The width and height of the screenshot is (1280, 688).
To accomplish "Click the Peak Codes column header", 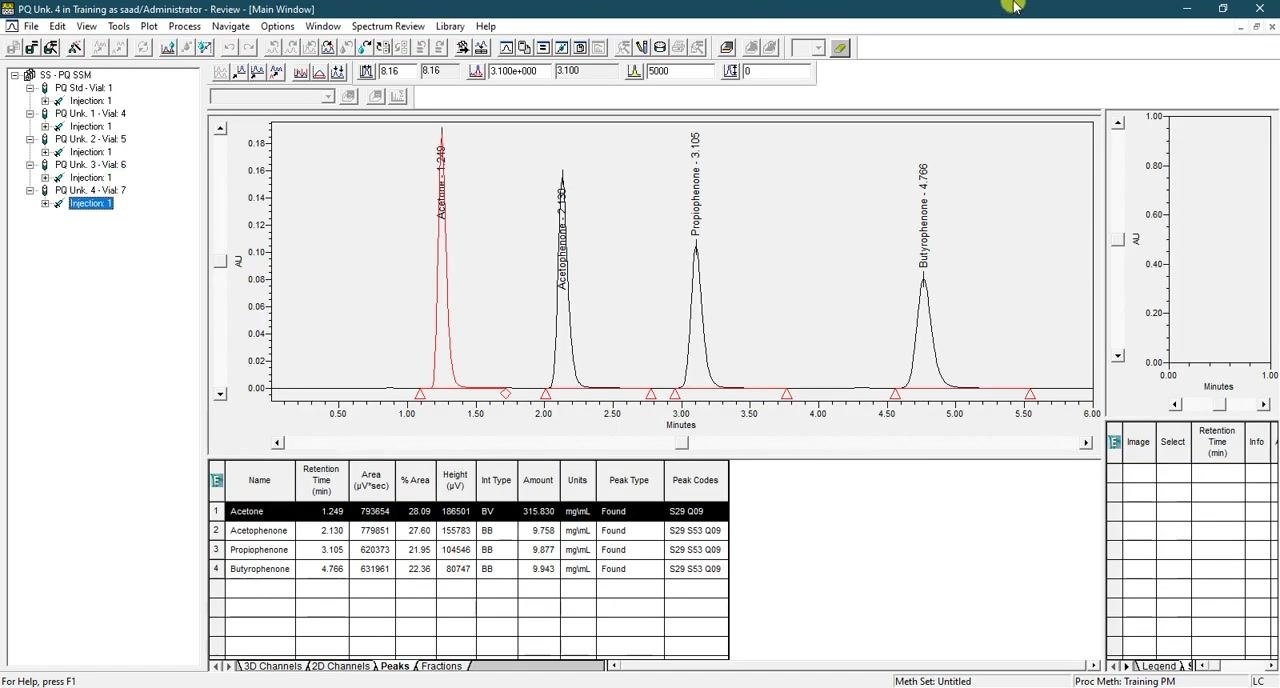I will click(x=695, y=480).
